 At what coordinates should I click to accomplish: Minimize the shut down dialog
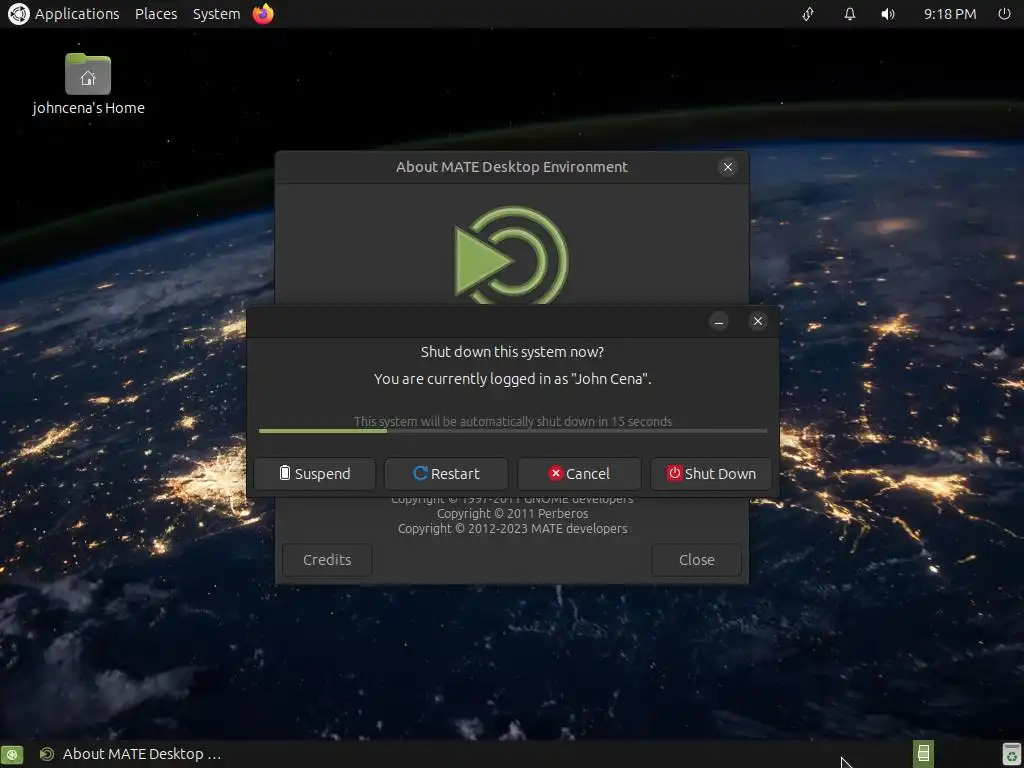719,321
